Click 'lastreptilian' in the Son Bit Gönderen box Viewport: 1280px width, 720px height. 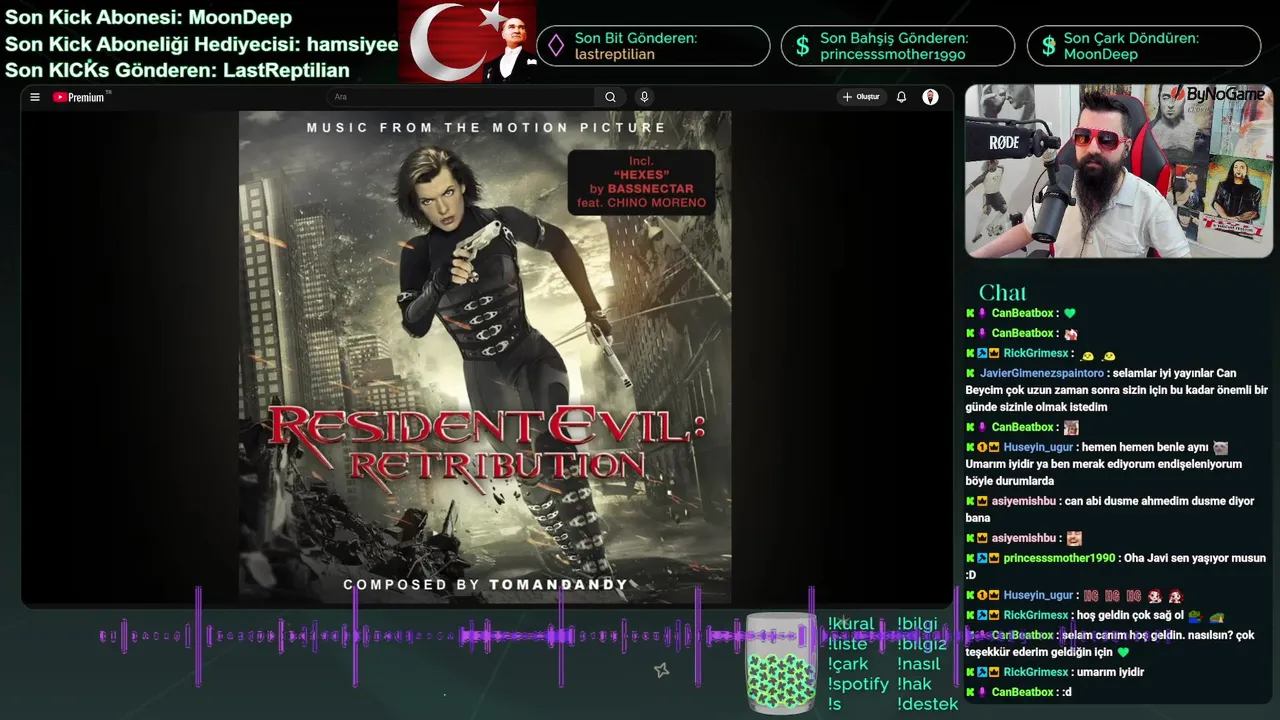pos(614,54)
